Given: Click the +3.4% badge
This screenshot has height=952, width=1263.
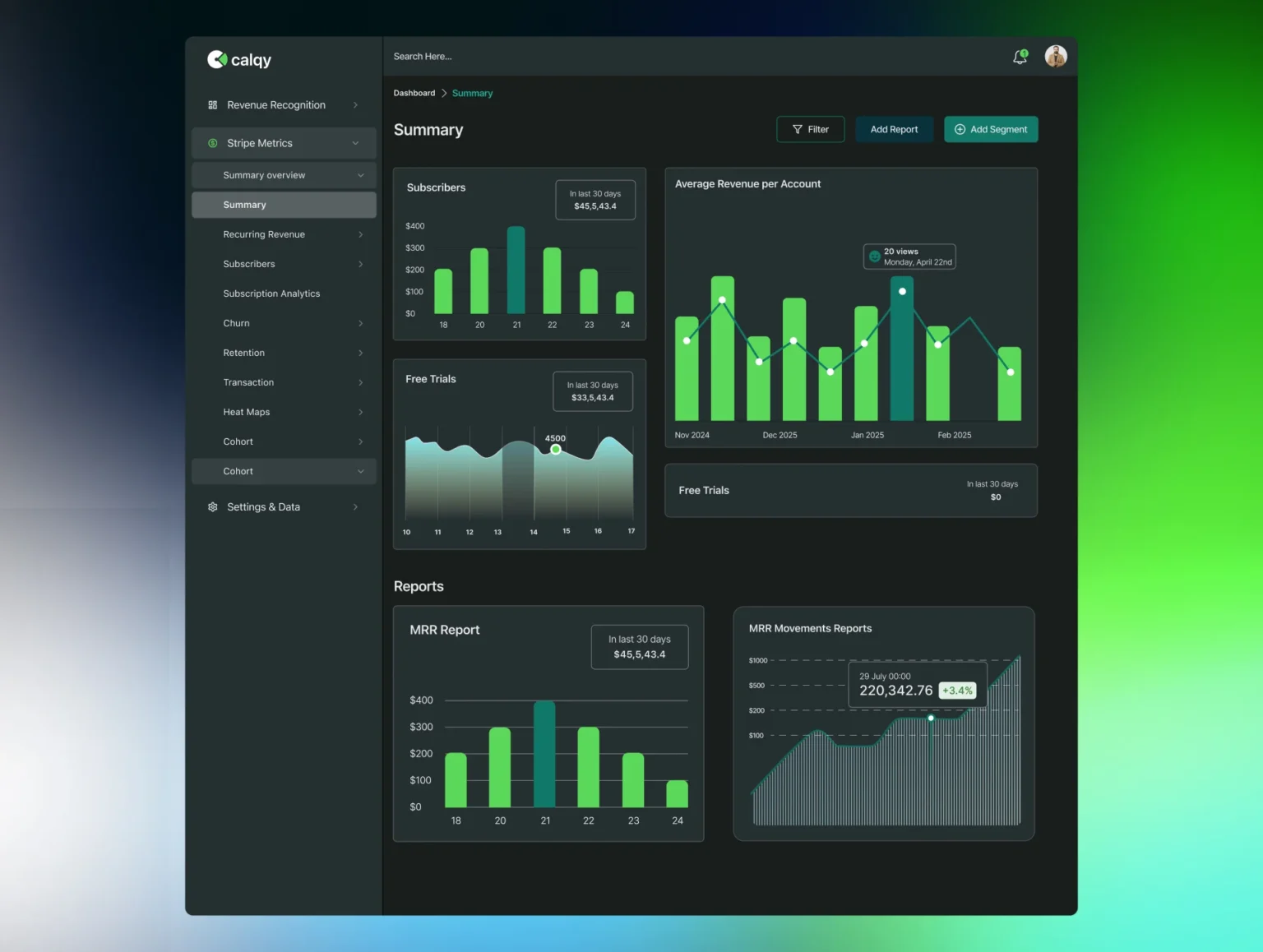Looking at the screenshot, I should coord(957,691).
